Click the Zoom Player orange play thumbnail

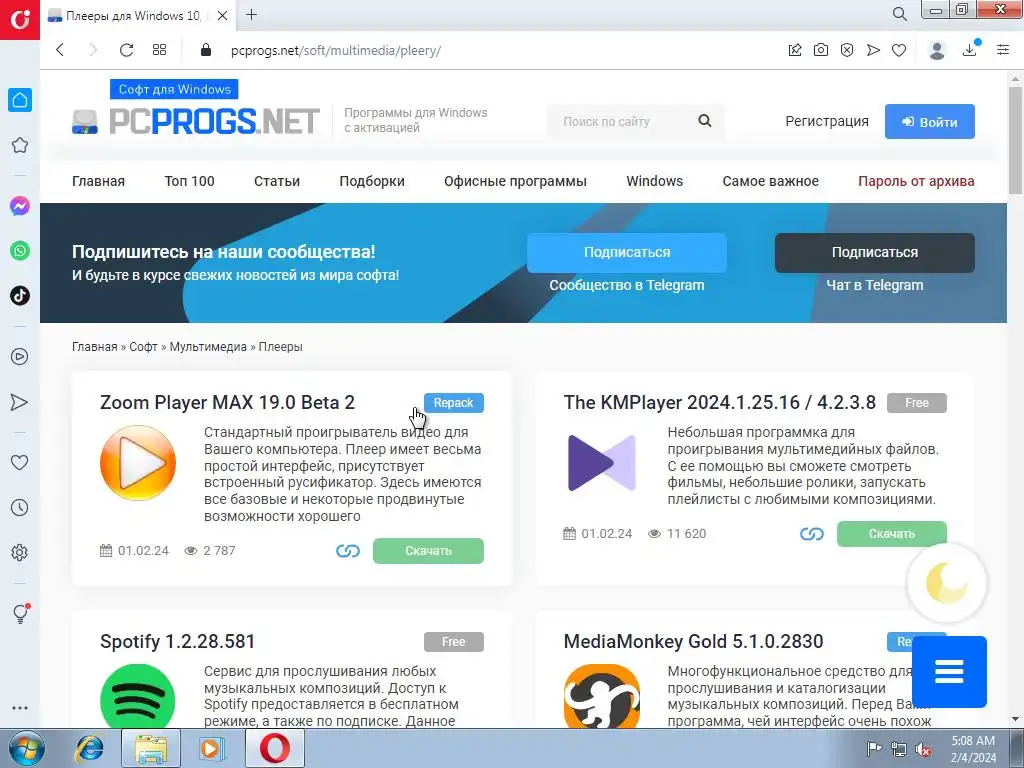click(138, 463)
